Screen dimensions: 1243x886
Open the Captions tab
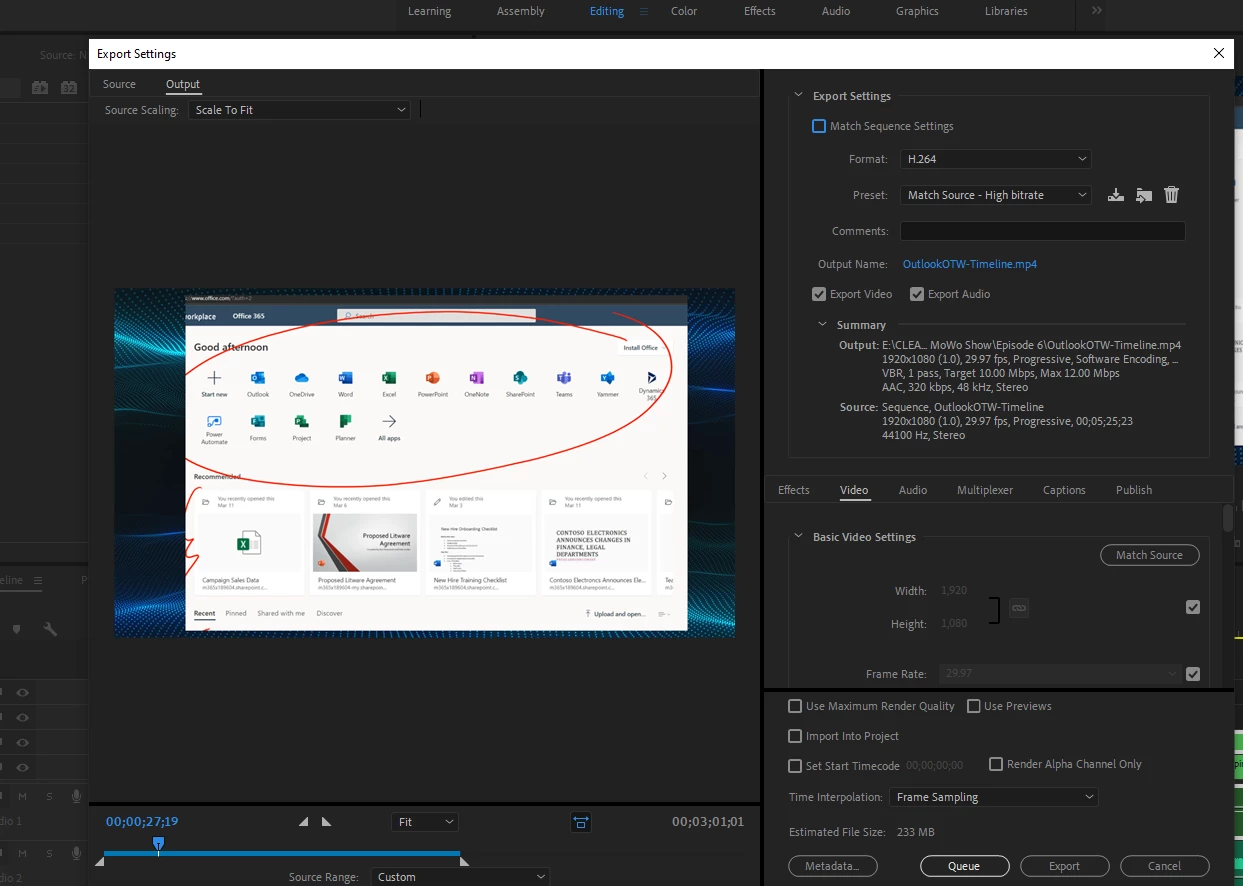pyautogui.click(x=1064, y=490)
